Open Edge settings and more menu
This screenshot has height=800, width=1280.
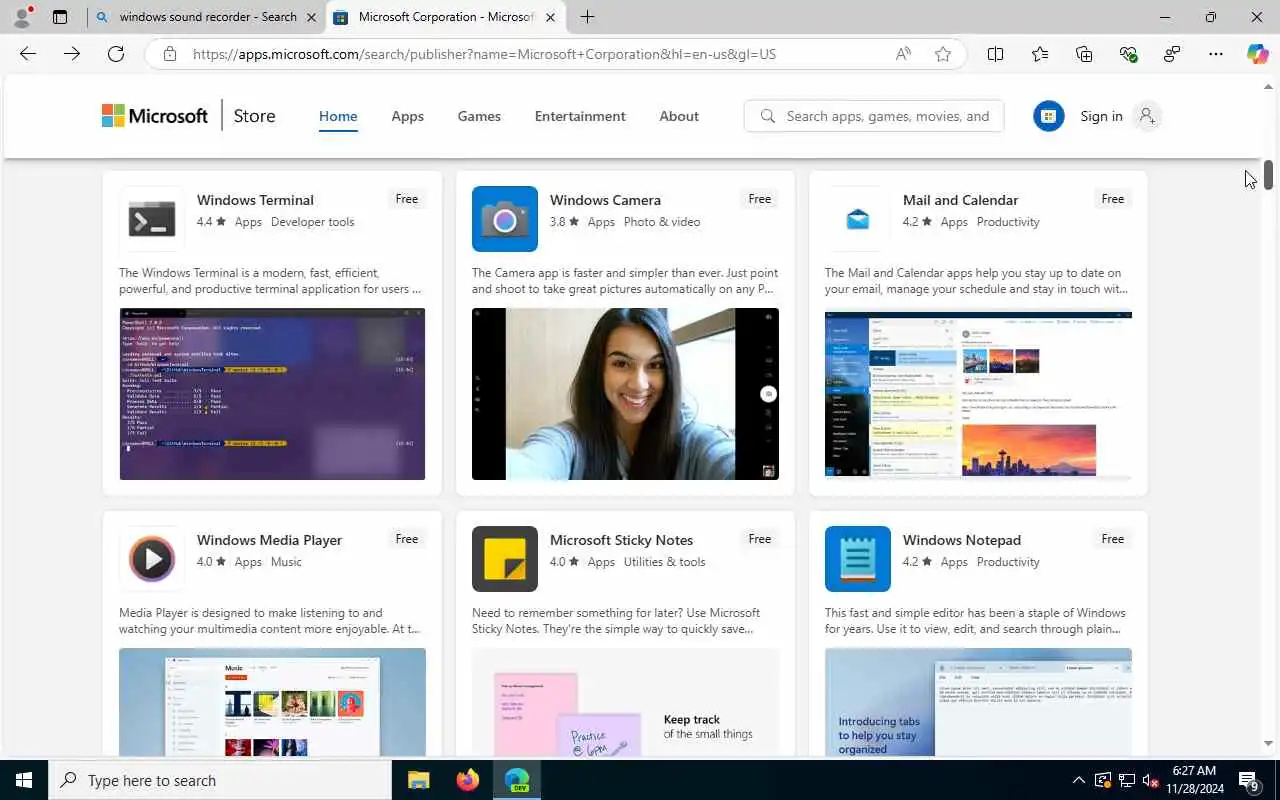point(1216,54)
